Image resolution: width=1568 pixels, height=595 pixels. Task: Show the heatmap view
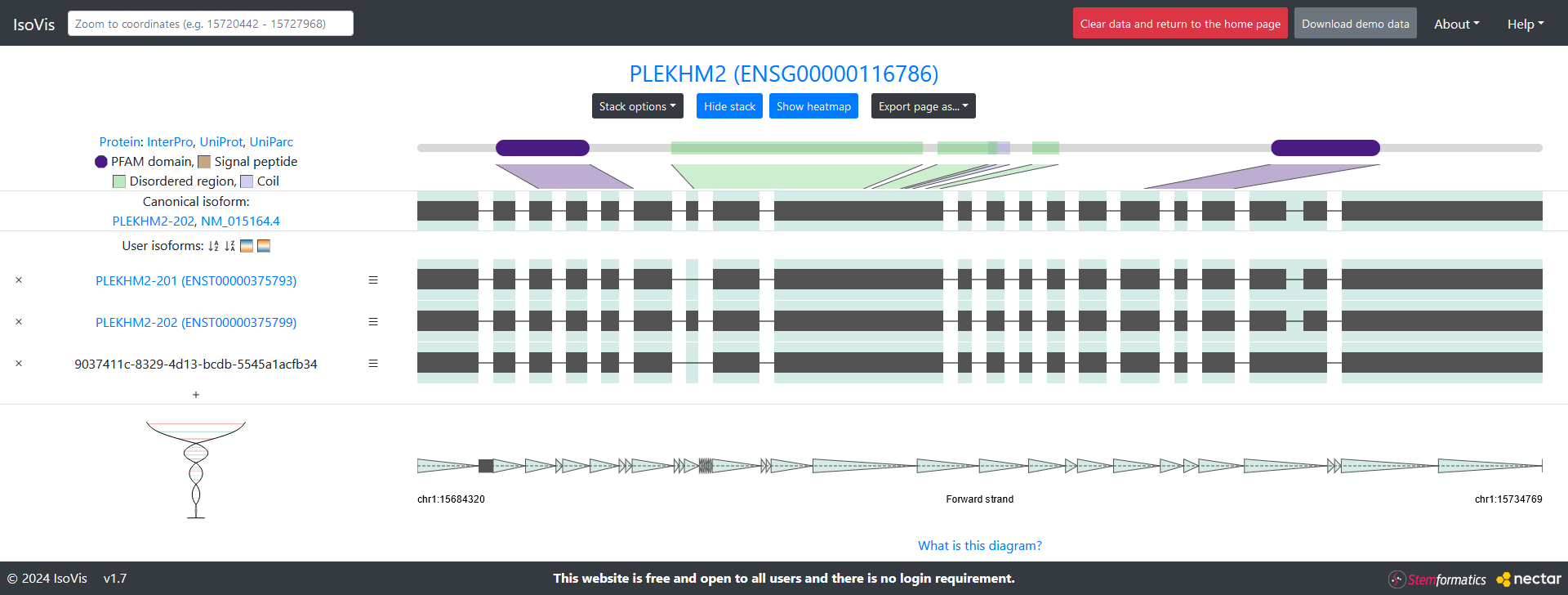(x=813, y=106)
